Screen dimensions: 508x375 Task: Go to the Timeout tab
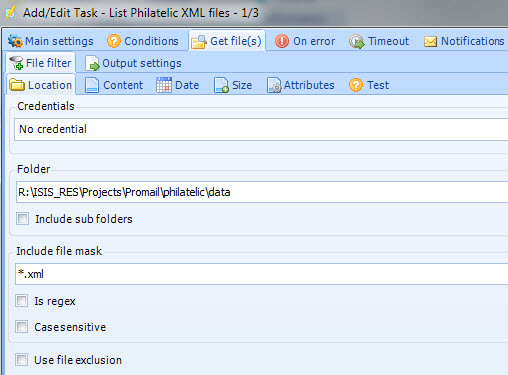coord(379,41)
